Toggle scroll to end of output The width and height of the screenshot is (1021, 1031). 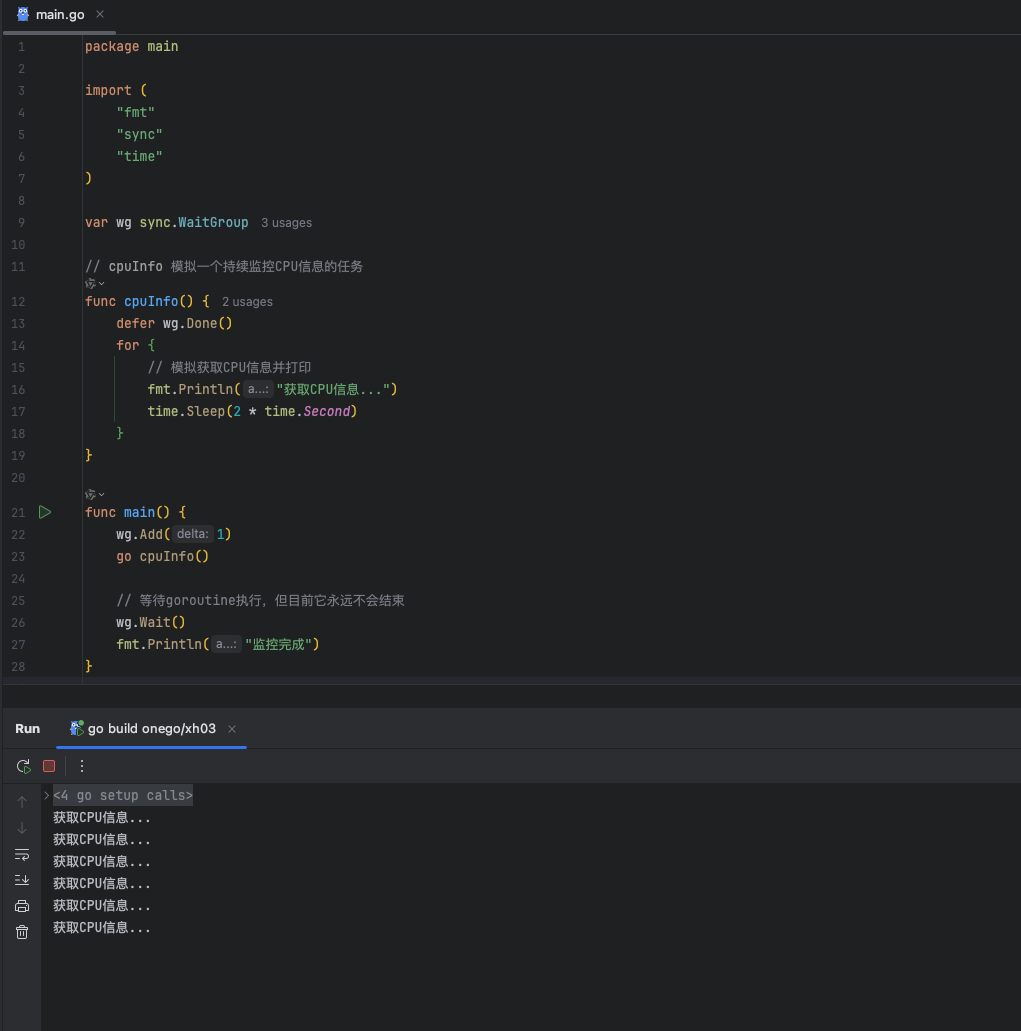(x=22, y=880)
